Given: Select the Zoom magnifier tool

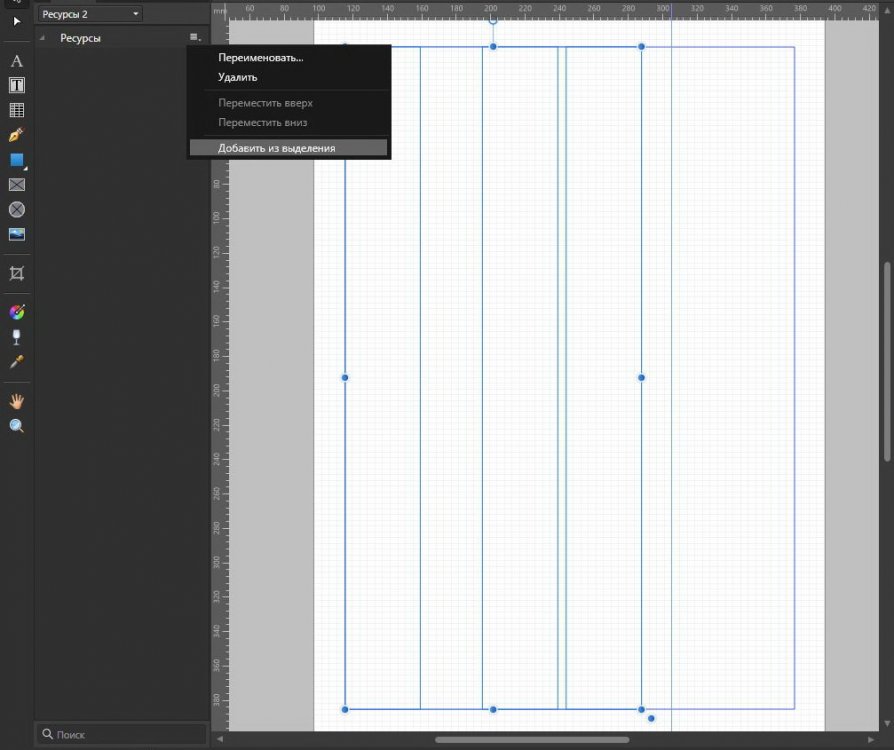Looking at the screenshot, I should click(16, 426).
